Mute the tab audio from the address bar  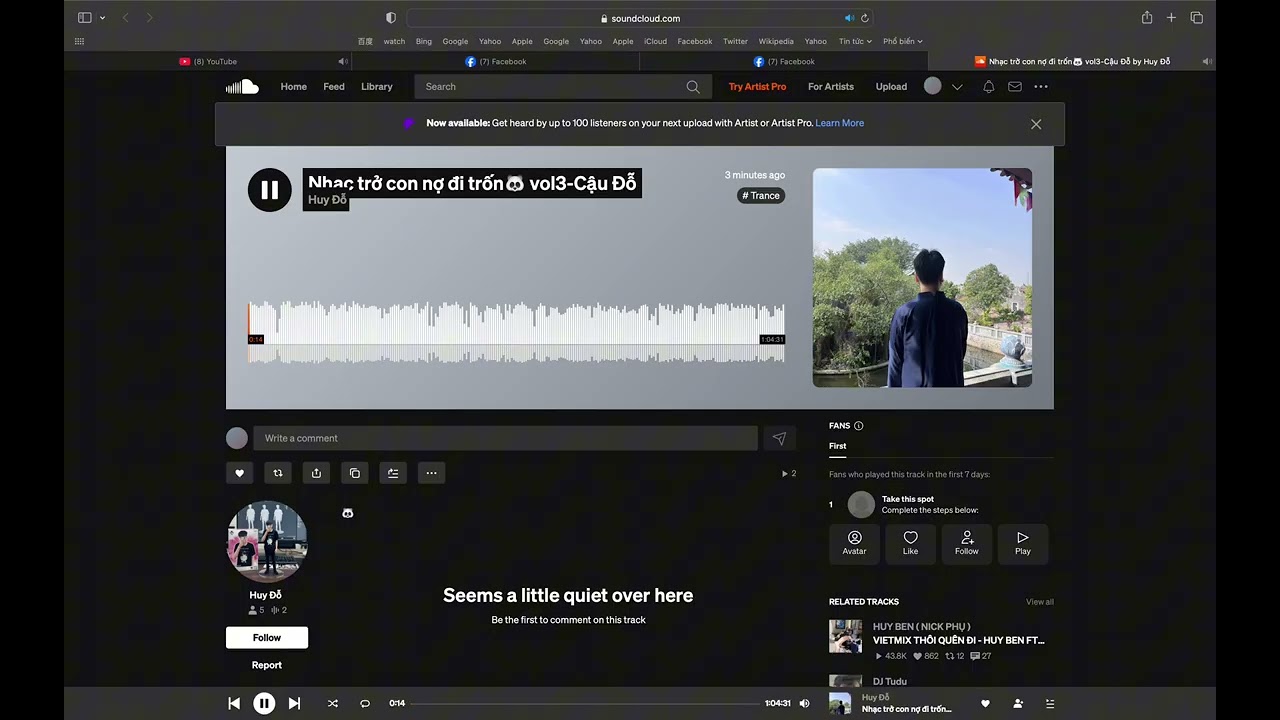[849, 18]
